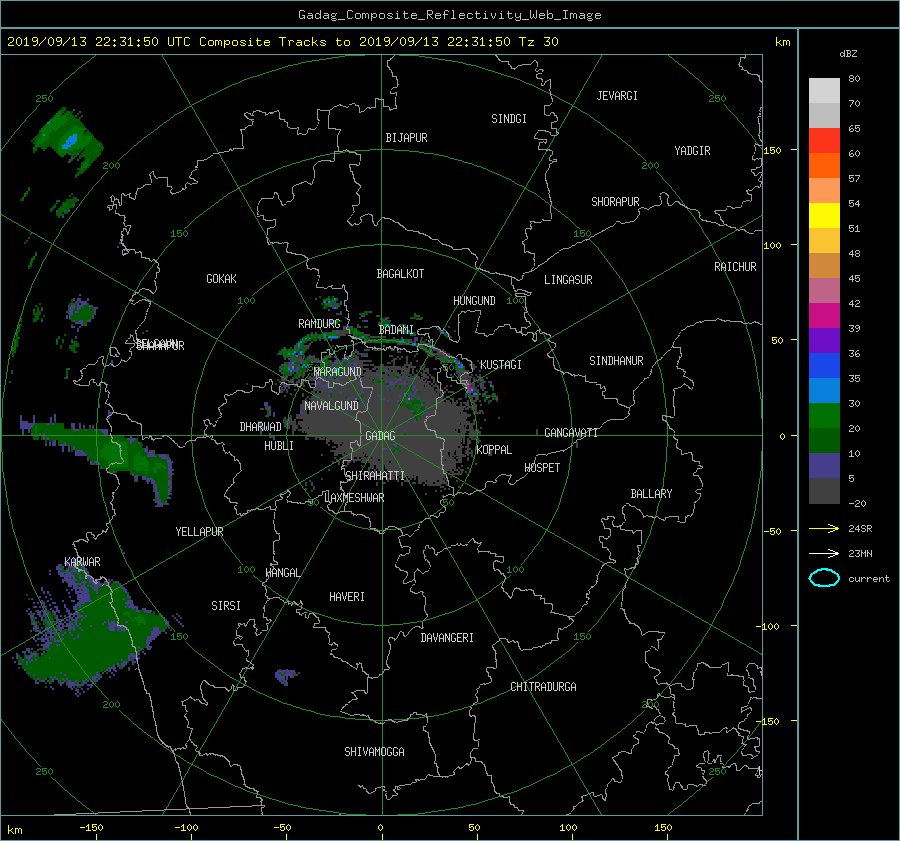The image size is (900, 841).
Task: Click the '48' value in dBZ legend
Action: coord(854,254)
